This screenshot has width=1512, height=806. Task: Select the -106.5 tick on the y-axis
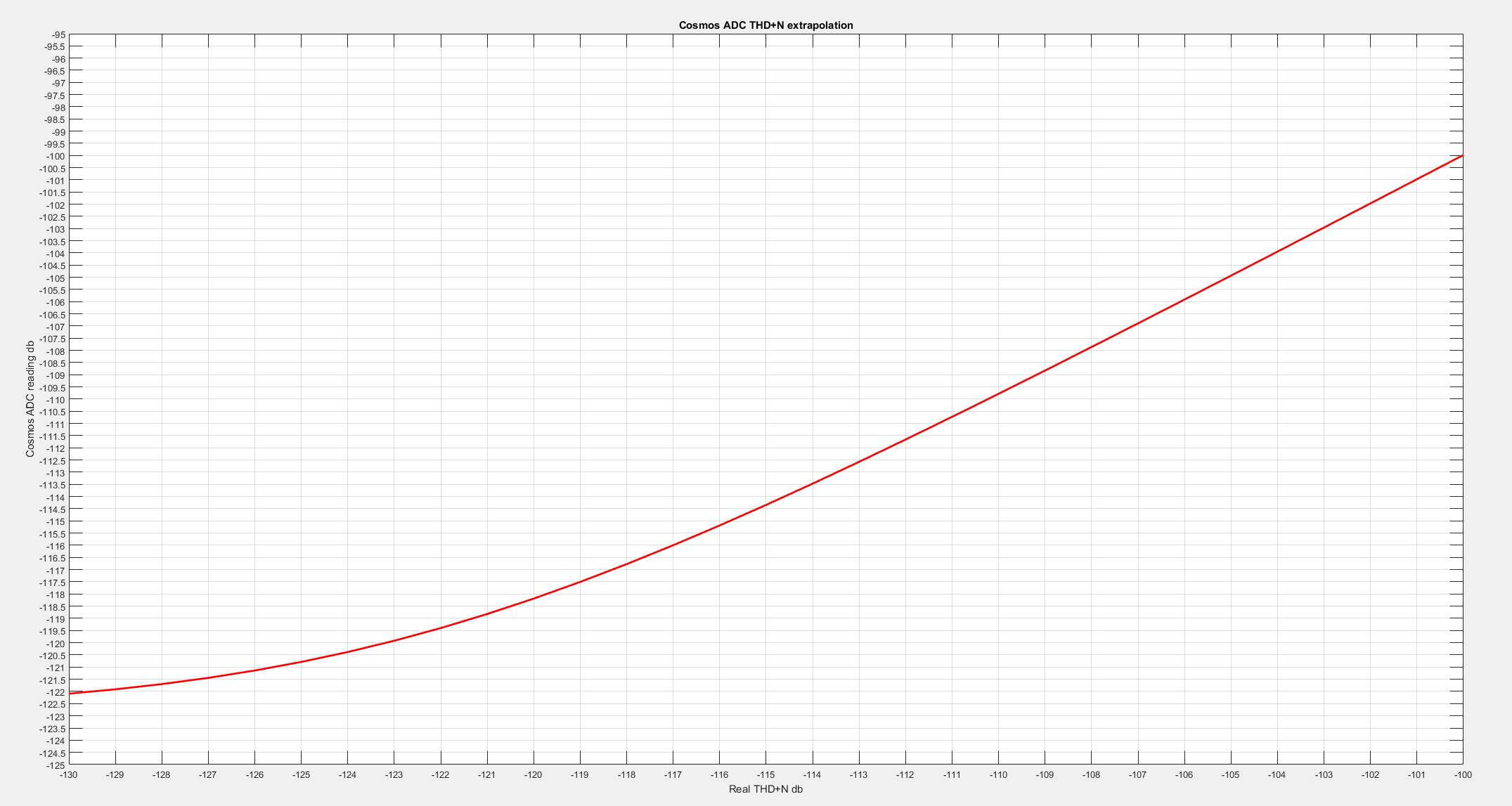(x=53, y=315)
